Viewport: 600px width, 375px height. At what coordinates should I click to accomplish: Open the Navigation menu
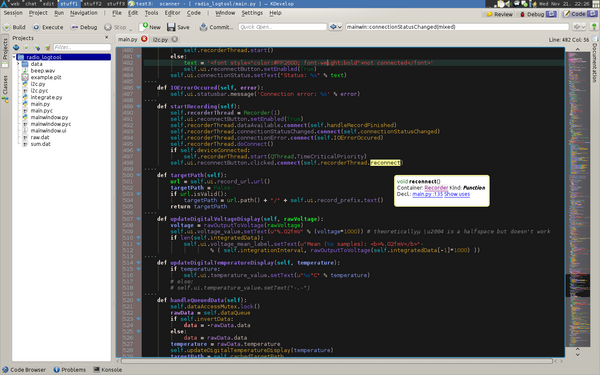click(84, 13)
